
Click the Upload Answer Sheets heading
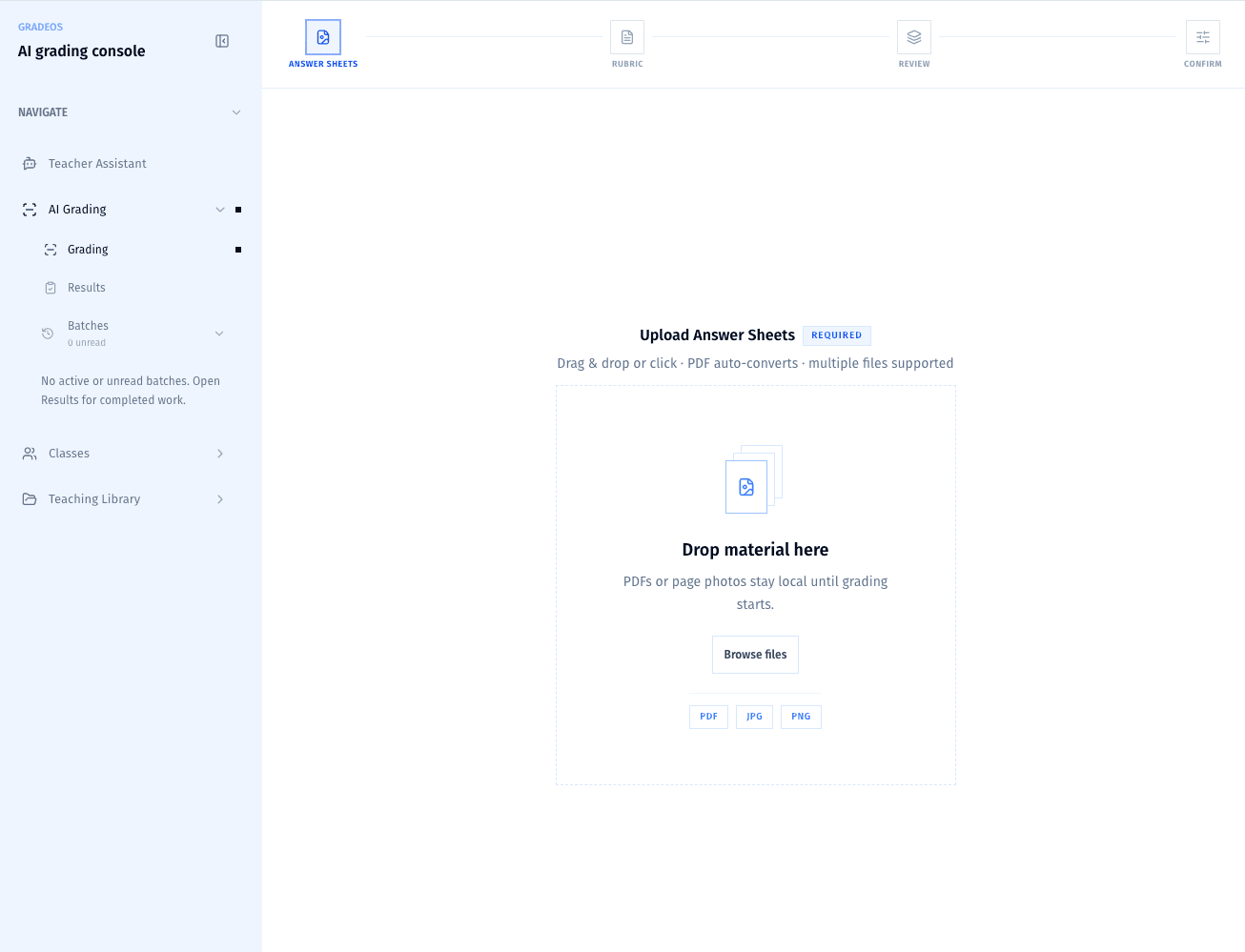[717, 335]
